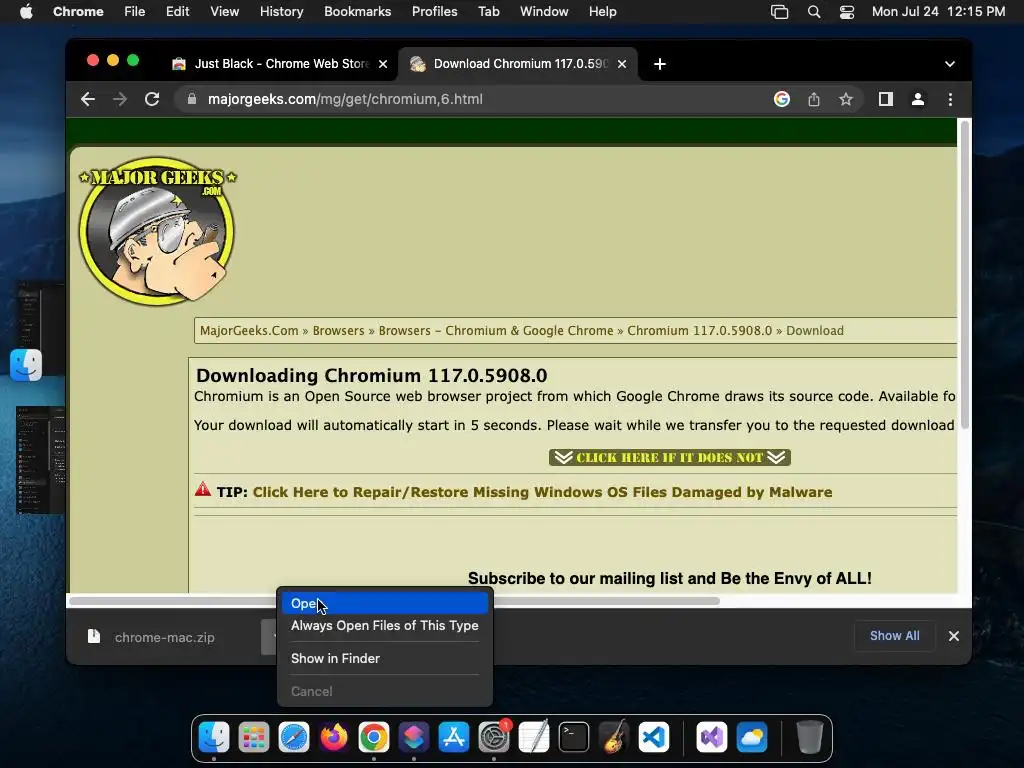
Task: Share this page via the share icon
Action: (814, 99)
